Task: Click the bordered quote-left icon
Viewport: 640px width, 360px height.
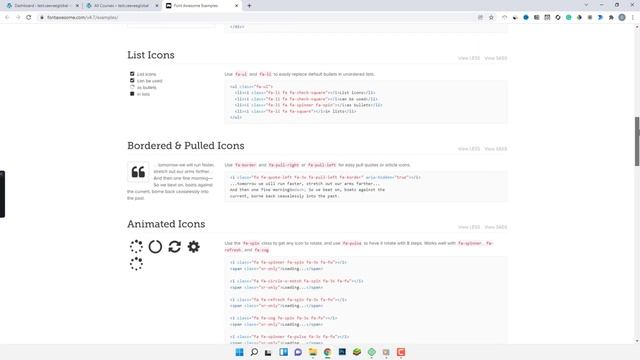Action: 138,172
